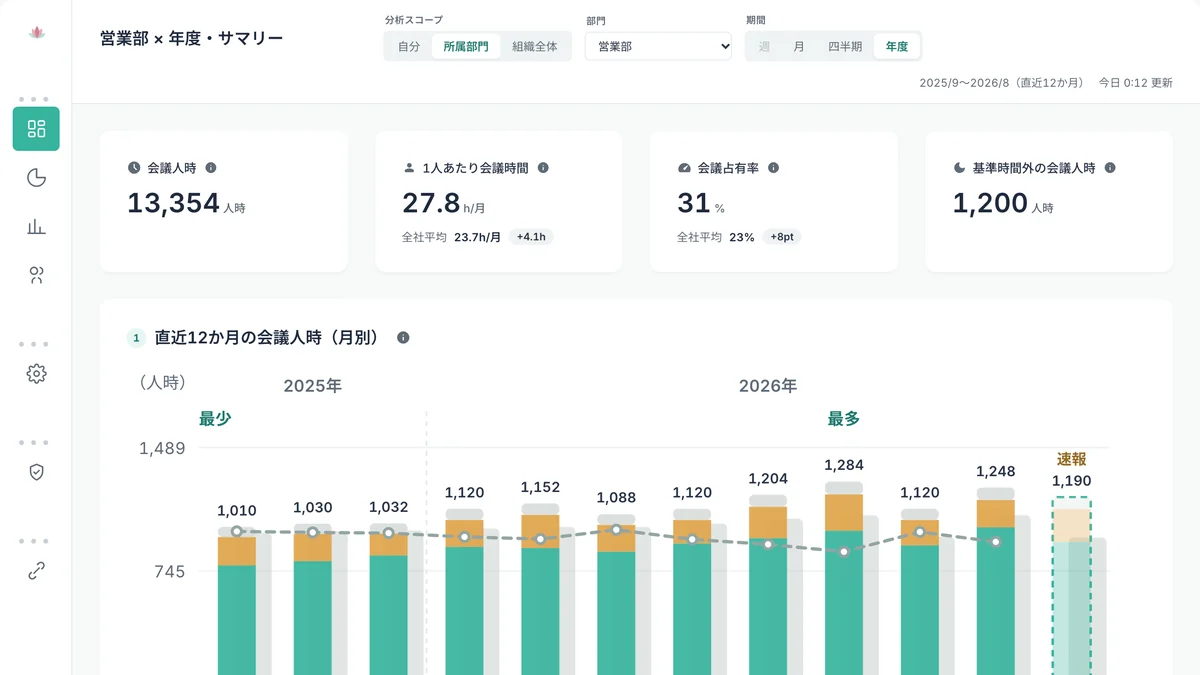Screen dimensions: 1200x675
Task: Open the shield check page in sidebar
Action: [x=36, y=472]
